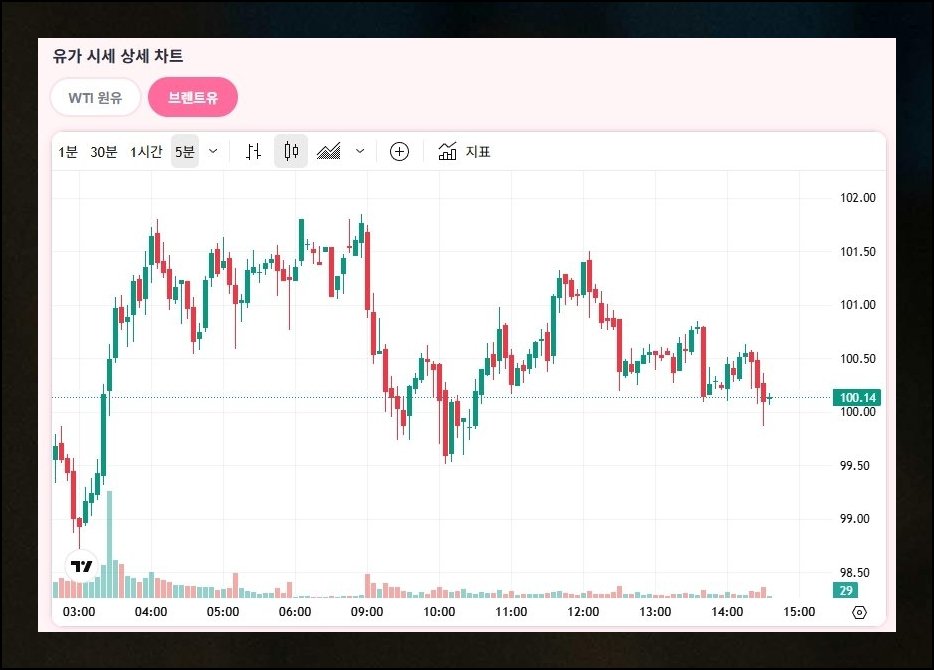Select the area chart style icon
This screenshot has width=934, height=670.
[328, 151]
